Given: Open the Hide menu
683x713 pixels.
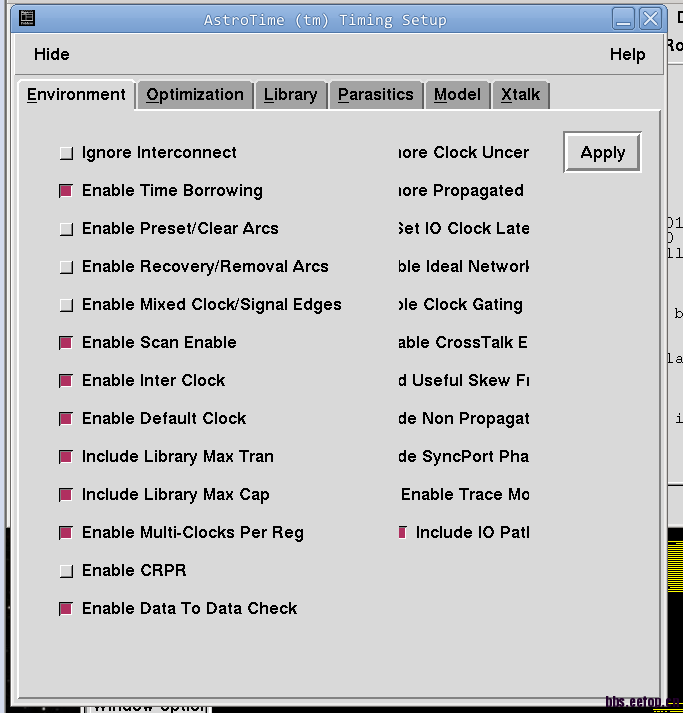Looking at the screenshot, I should click(x=51, y=54).
